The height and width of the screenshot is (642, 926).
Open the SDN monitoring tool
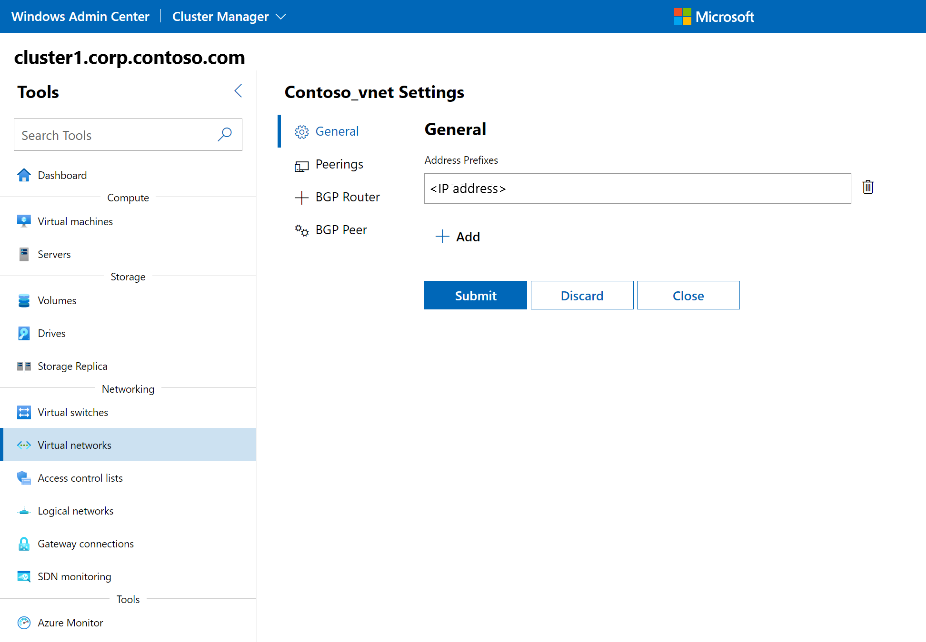tap(75, 576)
